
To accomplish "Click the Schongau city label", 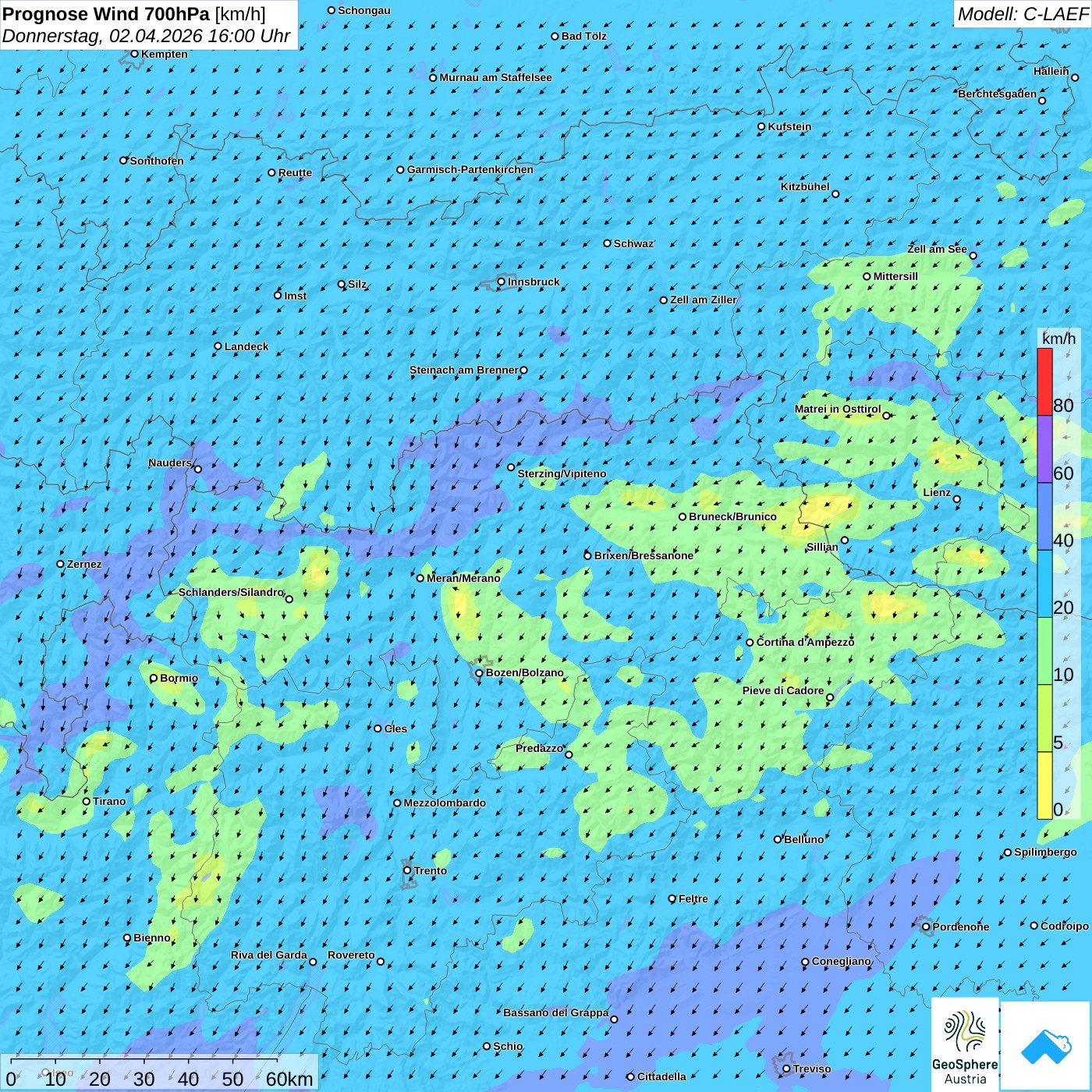I will (x=363, y=10).
